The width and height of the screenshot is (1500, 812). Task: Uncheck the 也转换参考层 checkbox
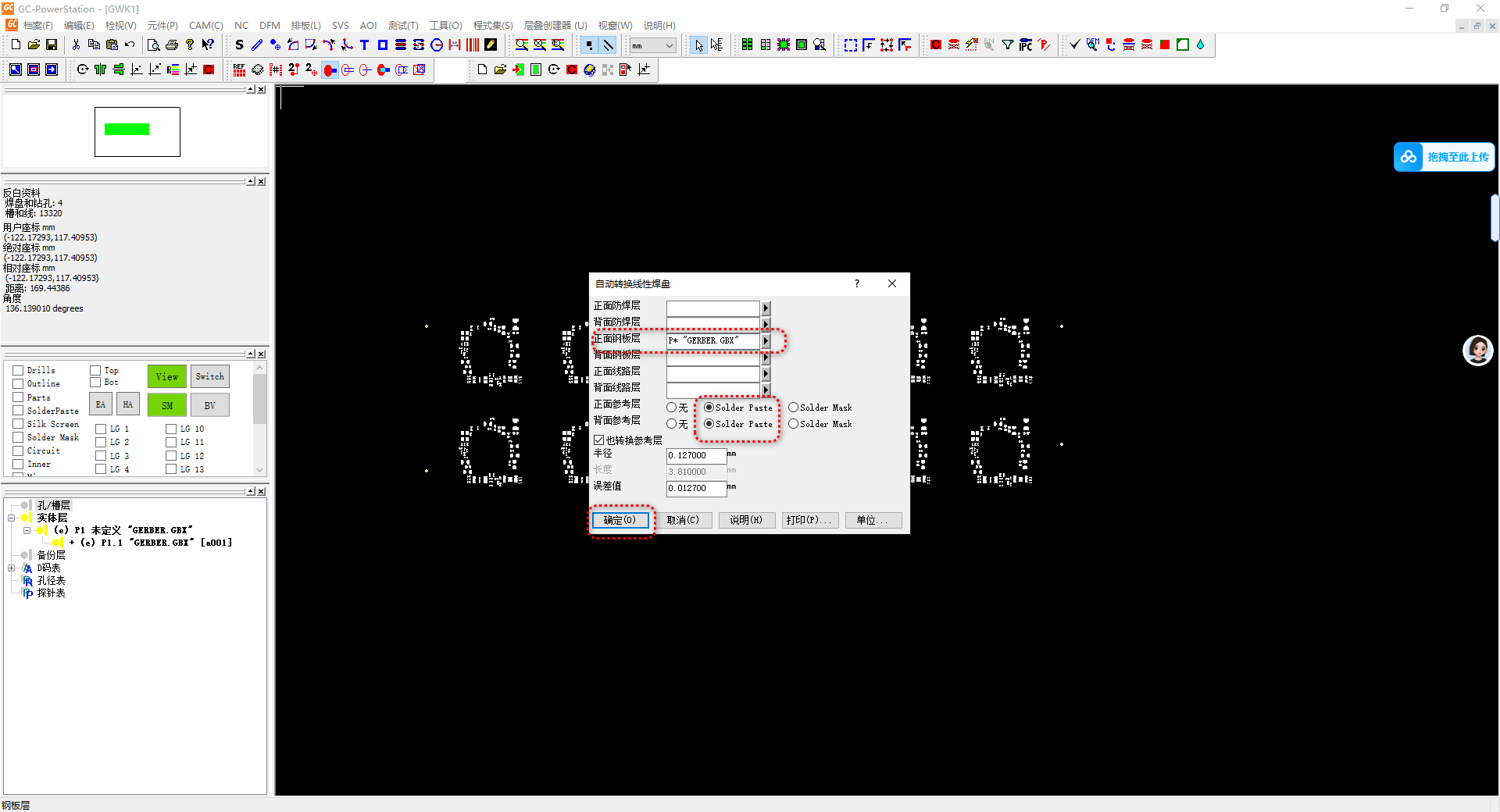pos(598,440)
